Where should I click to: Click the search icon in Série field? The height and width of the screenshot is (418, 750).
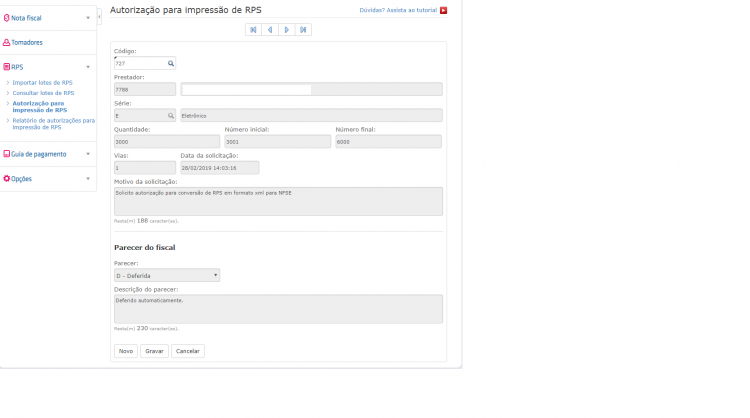171,116
